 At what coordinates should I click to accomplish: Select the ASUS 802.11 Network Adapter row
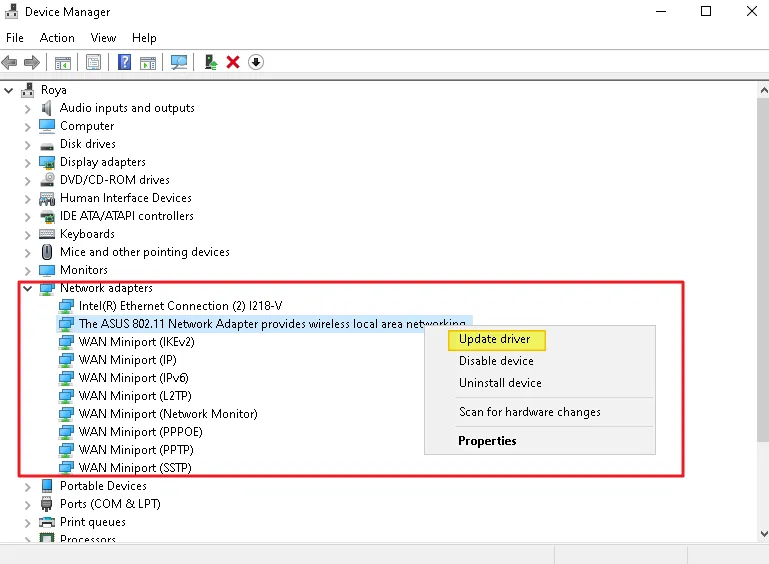(265, 324)
